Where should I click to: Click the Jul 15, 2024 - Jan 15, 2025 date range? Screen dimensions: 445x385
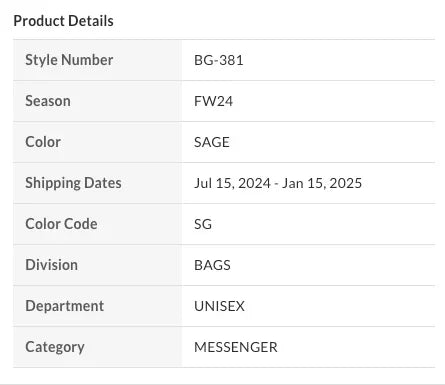[x=278, y=183]
